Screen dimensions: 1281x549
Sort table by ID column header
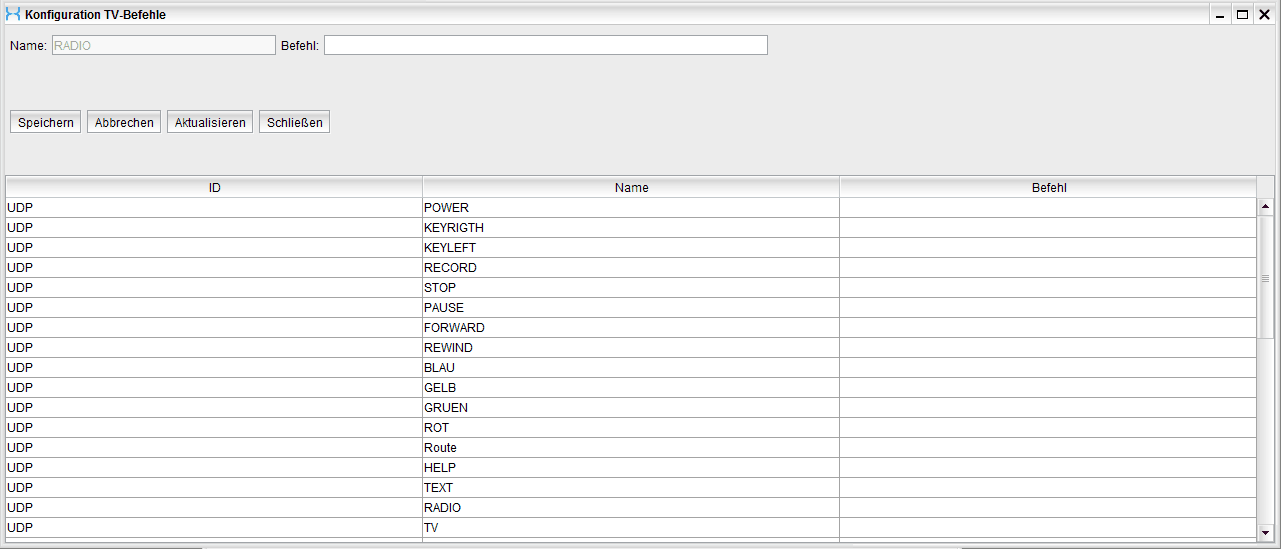(214, 188)
